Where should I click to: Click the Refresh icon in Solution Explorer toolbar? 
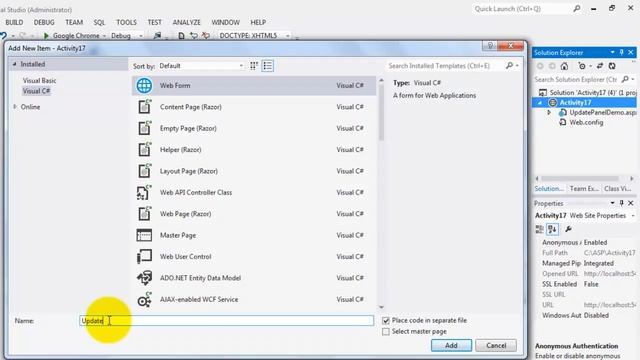tap(612, 66)
